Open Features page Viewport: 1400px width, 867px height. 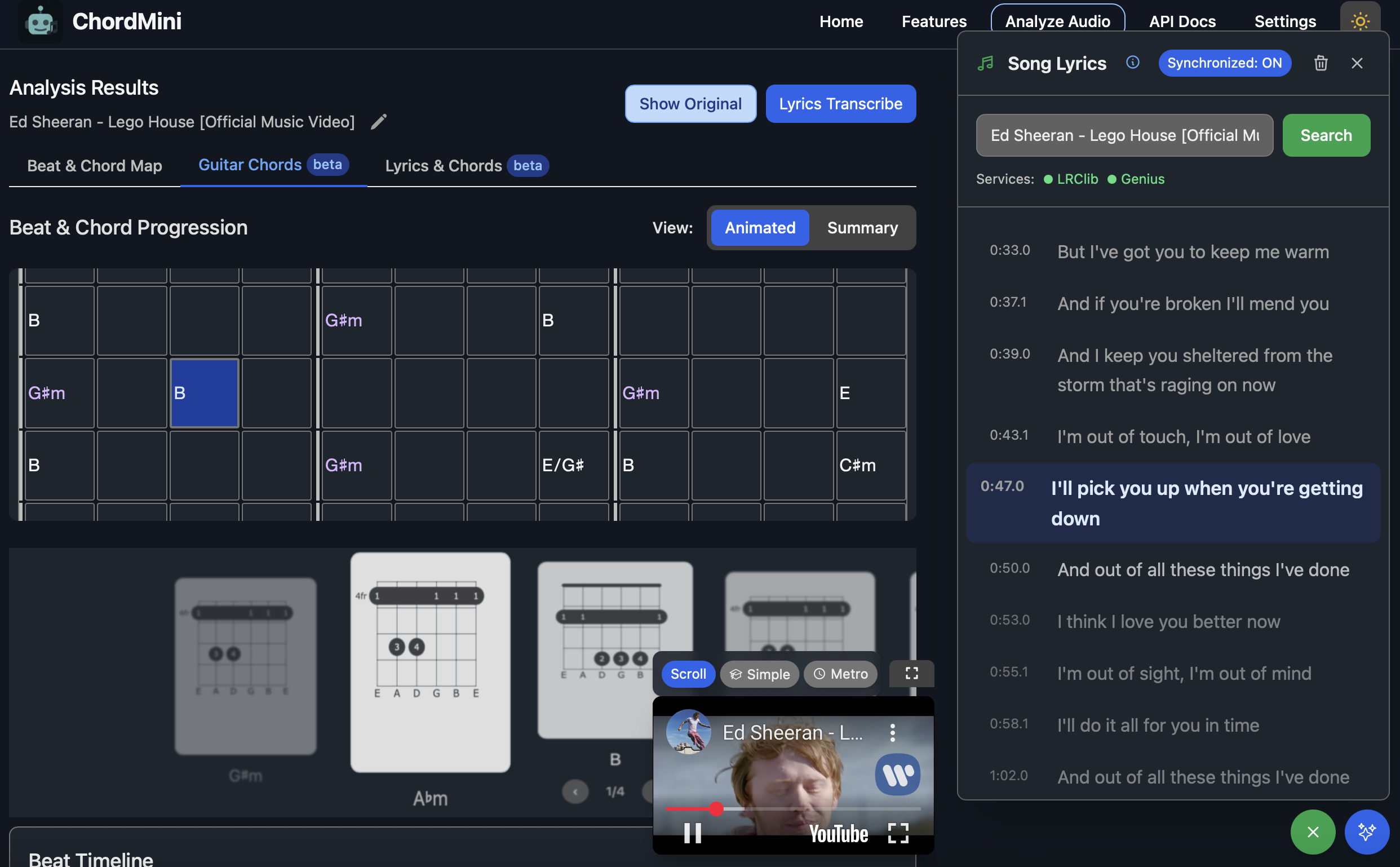tap(934, 21)
